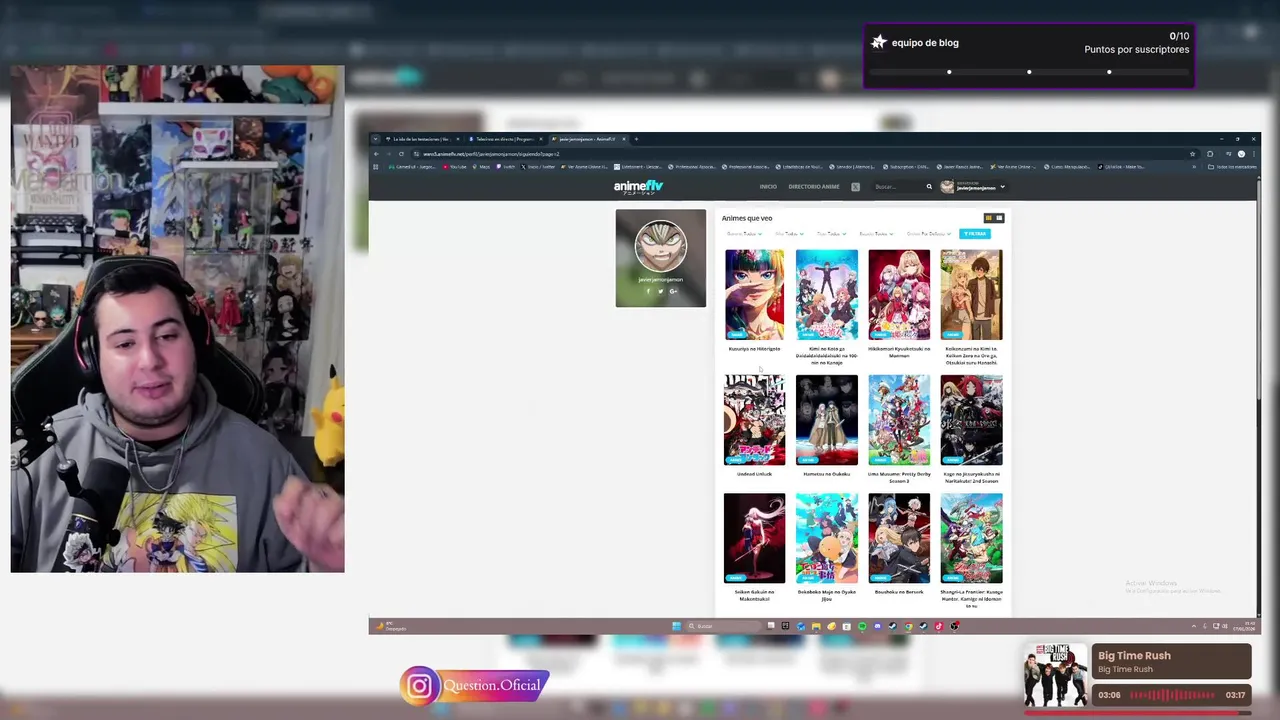This screenshot has width=1280, height=720.
Task: Open the profile picture of javierjamonjamon
Action: click(x=660, y=246)
